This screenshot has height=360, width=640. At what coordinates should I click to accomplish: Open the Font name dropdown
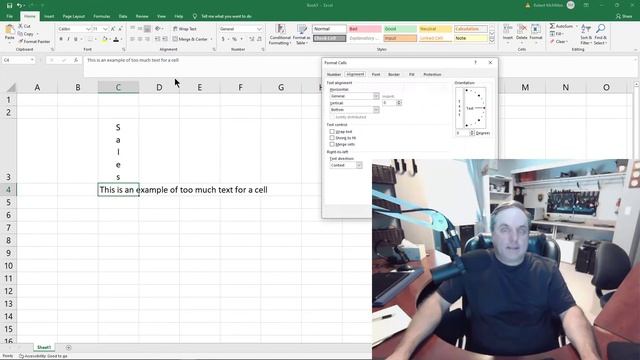88,29
